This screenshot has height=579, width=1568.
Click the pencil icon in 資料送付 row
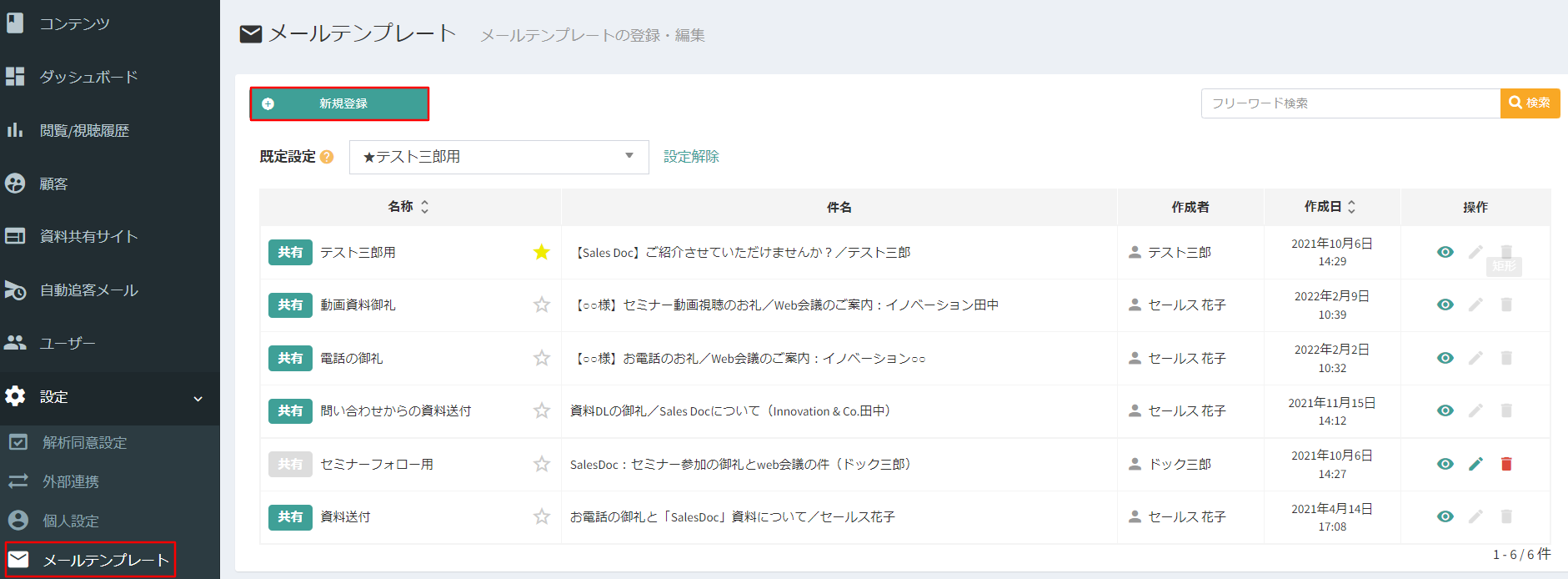(x=1475, y=516)
